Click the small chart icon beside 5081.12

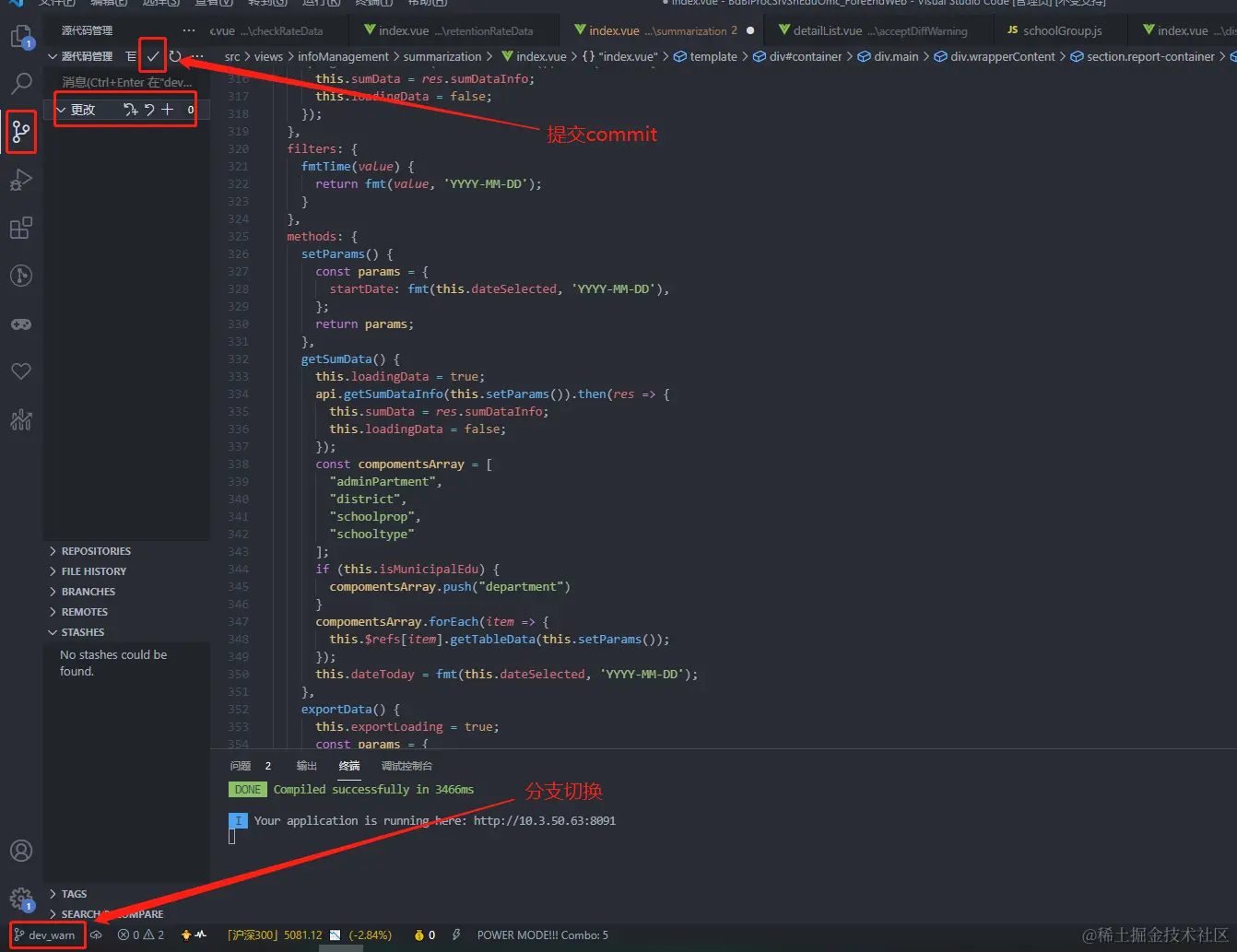335,934
